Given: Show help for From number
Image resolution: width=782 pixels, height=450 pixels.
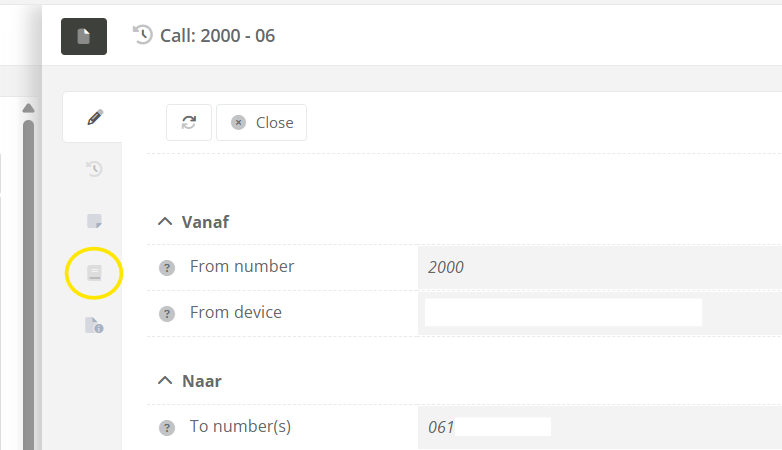Looking at the screenshot, I should [167, 268].
